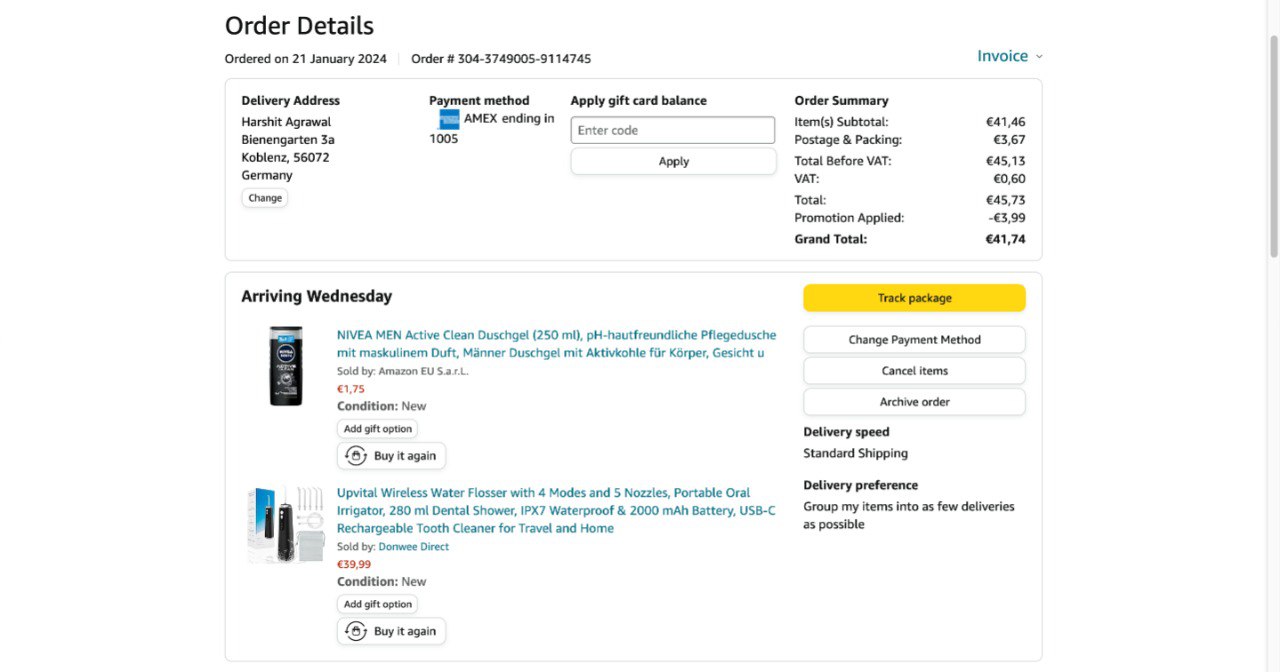
Task: Click the yellow Track package button
Action: 914,298
